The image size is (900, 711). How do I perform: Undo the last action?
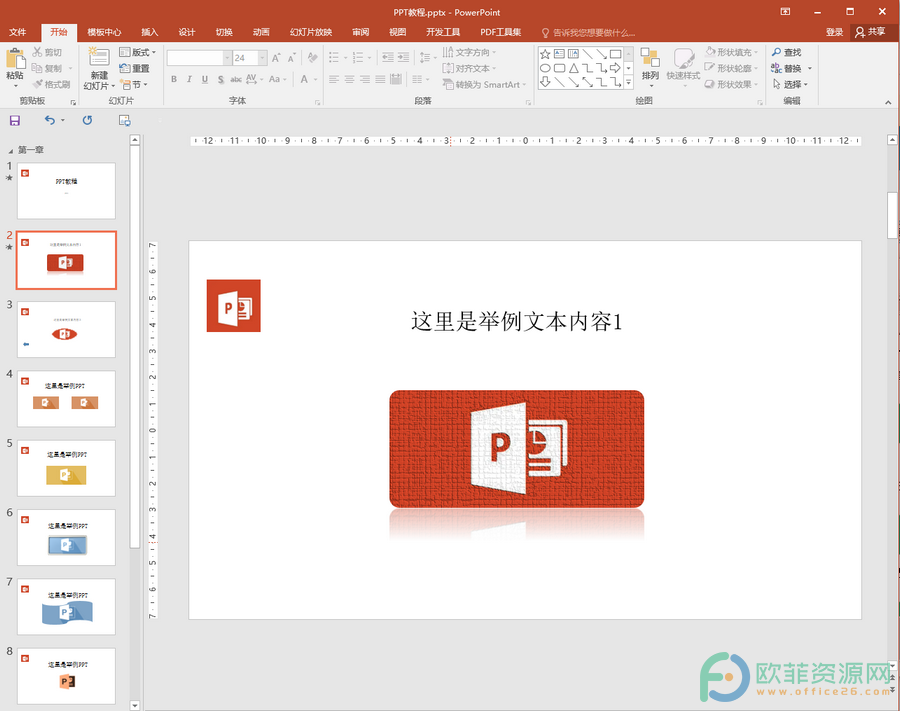click(x=51, y=121)
